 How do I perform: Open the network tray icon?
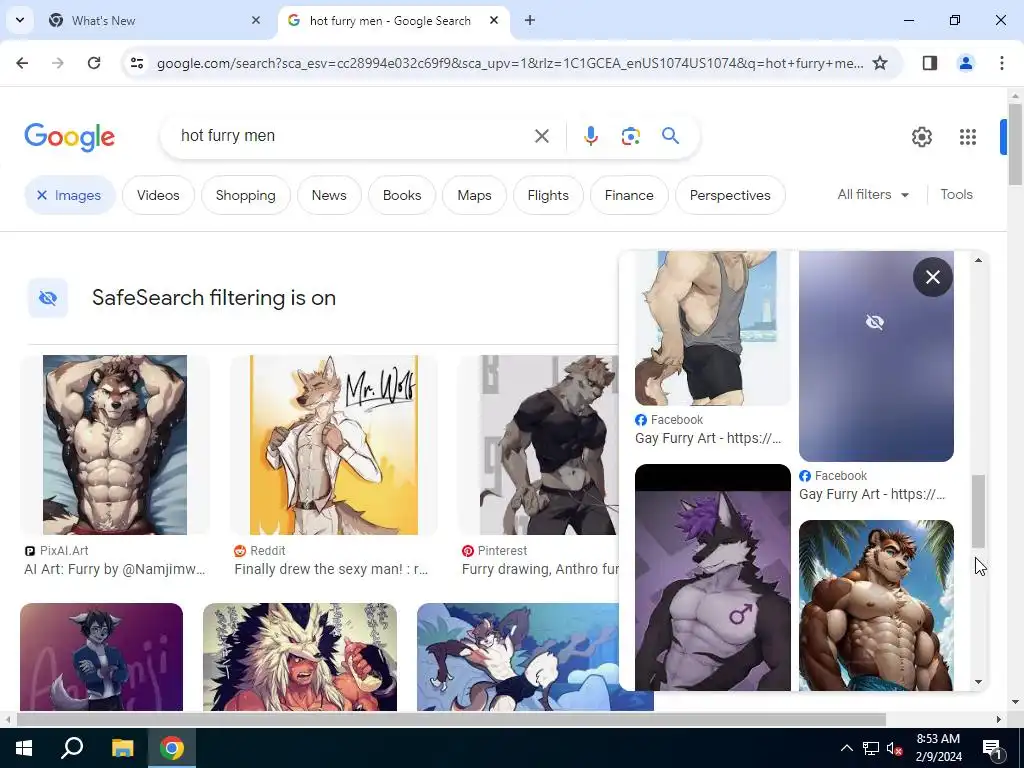coord(871,748)
